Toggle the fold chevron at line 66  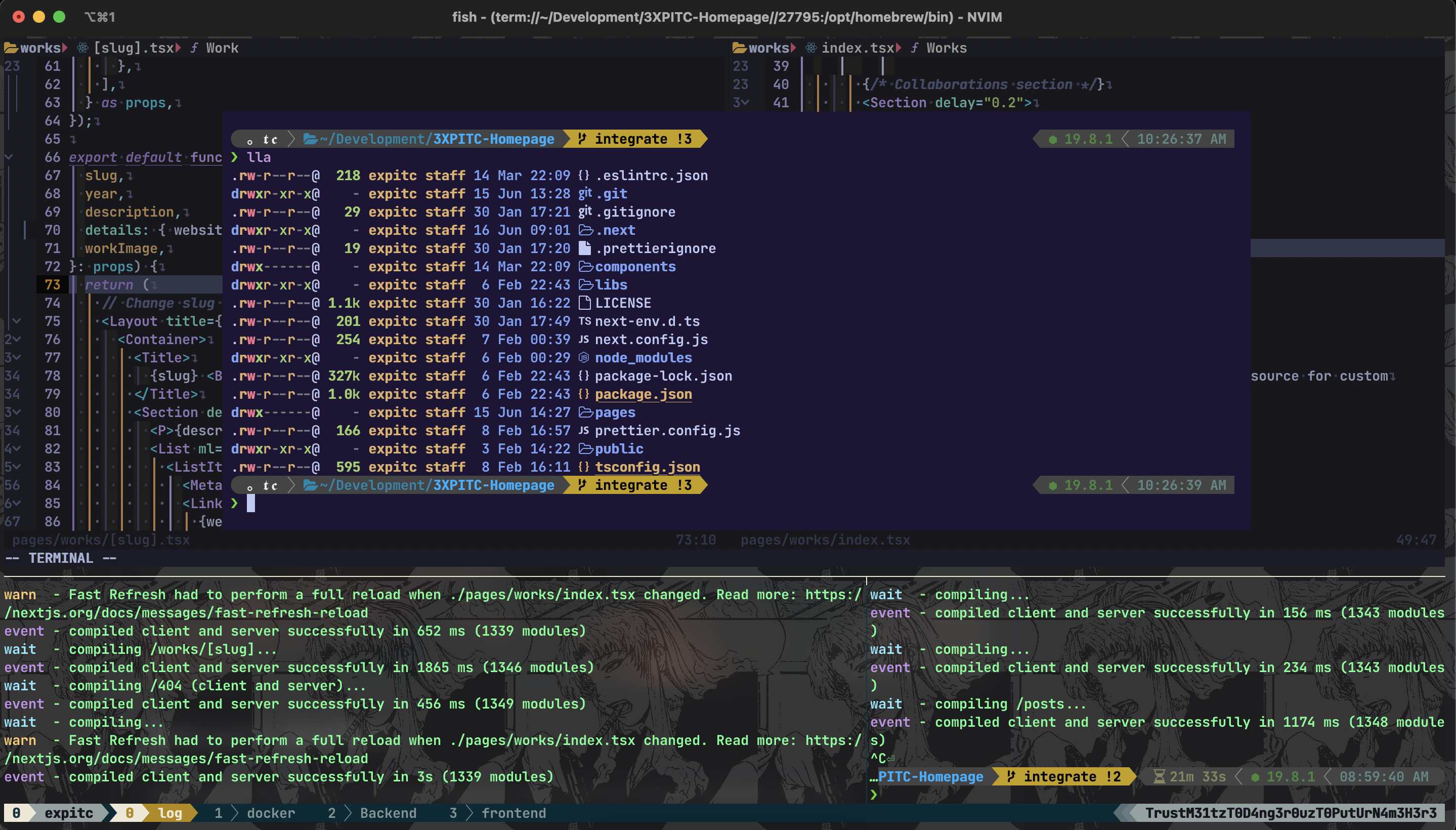(9, 157)
